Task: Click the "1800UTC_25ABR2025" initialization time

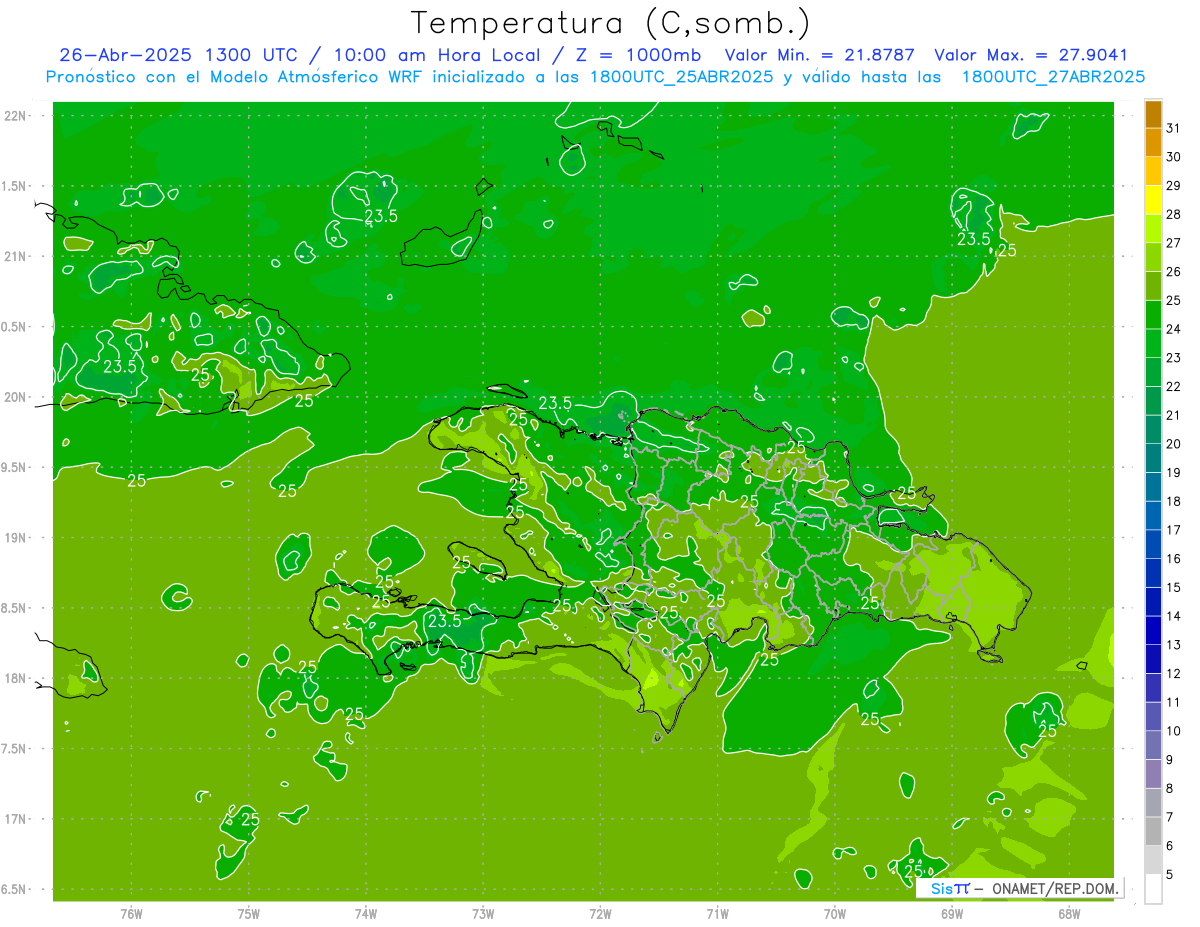Action: pos(682,76)
